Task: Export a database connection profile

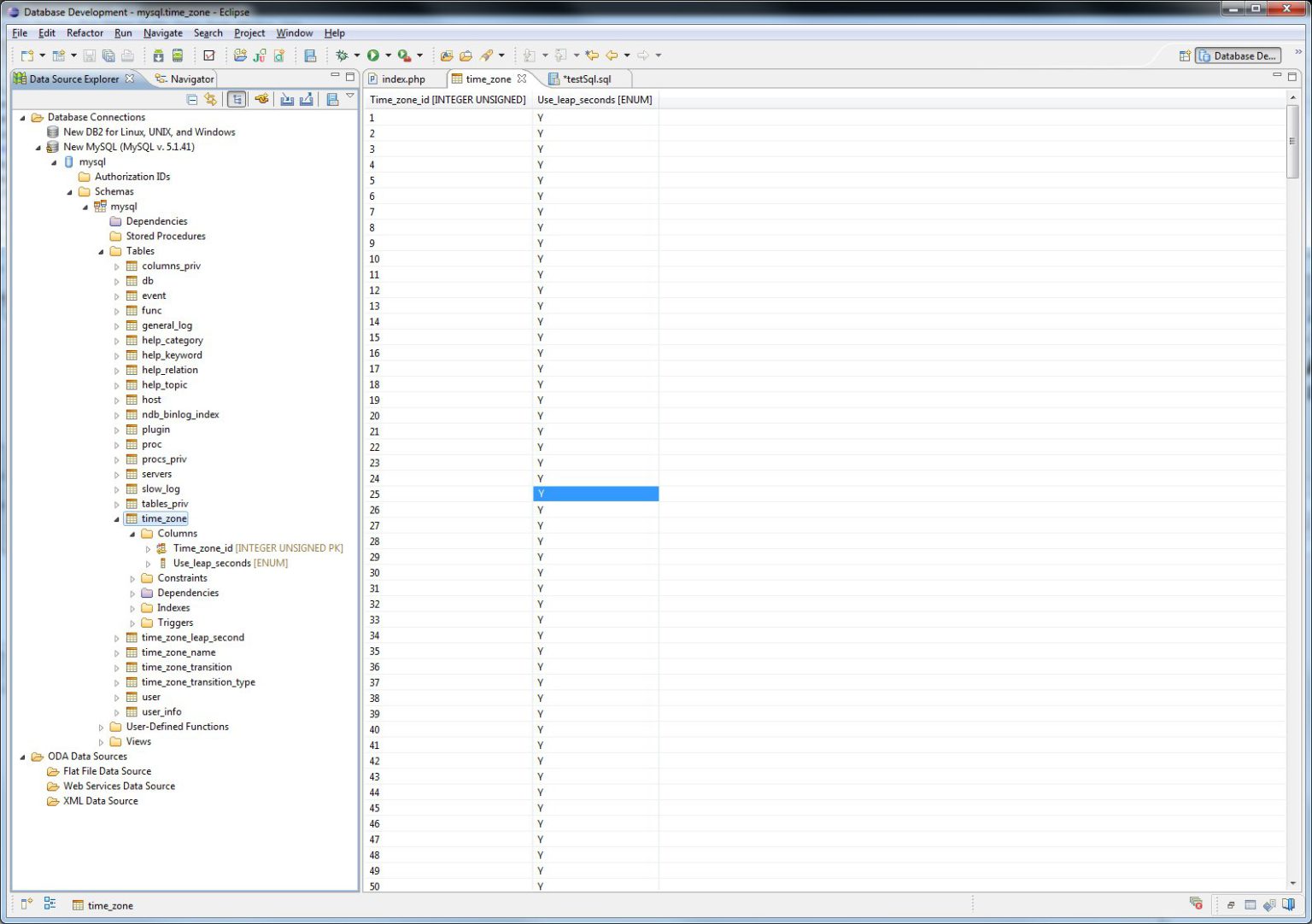Action: (x=306, y=99)
